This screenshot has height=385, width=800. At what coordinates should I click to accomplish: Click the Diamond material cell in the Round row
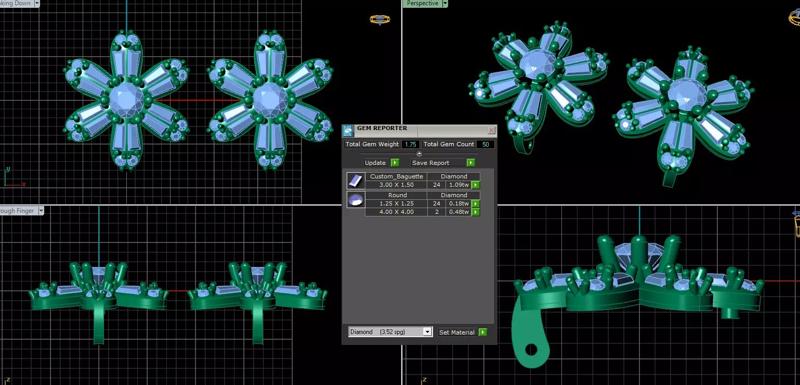454,195
